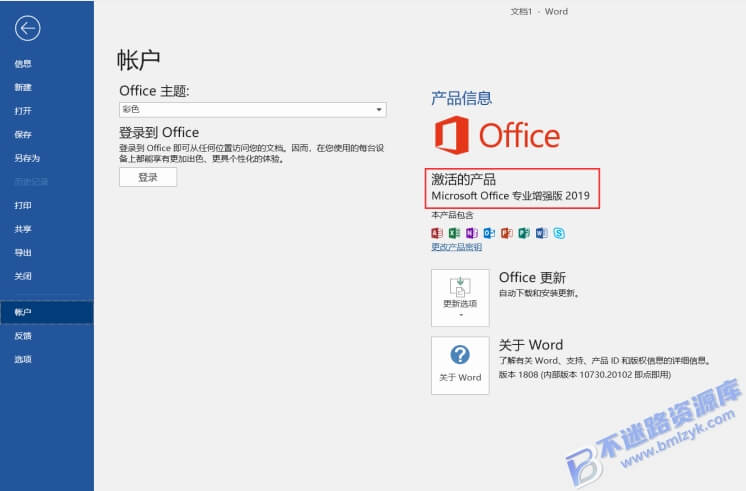Select 导出 in the sidebar

coord(23,253)
